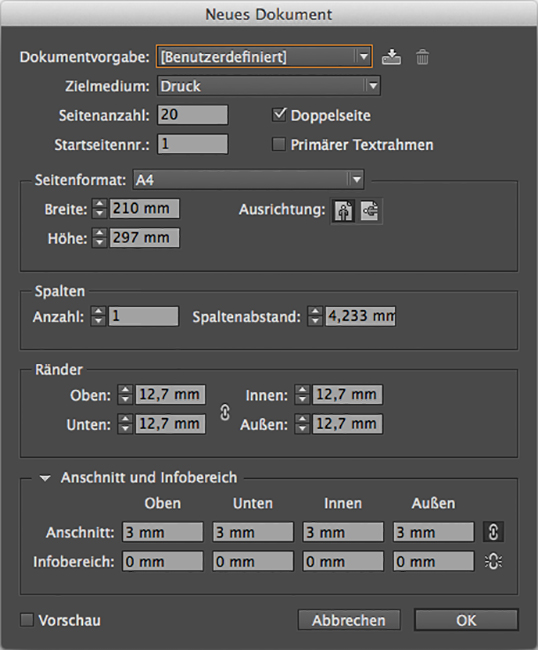The height and width of the screenshot is (650, 538).
Task: Disable the Doppelseite checkbox
Action: (x=279, y=115)
